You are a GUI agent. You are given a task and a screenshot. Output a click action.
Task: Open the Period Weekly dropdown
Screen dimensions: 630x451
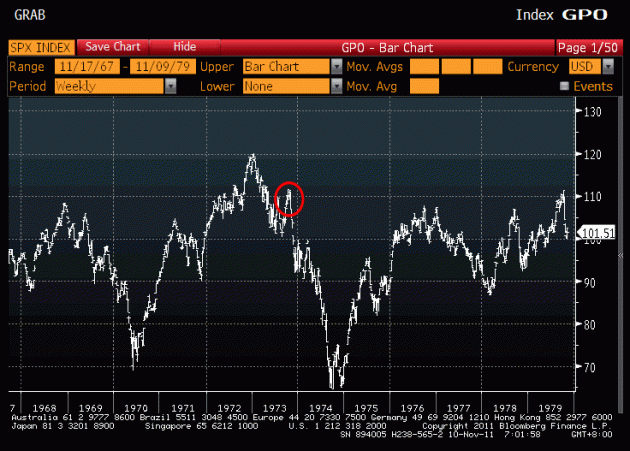coord(112,86)
